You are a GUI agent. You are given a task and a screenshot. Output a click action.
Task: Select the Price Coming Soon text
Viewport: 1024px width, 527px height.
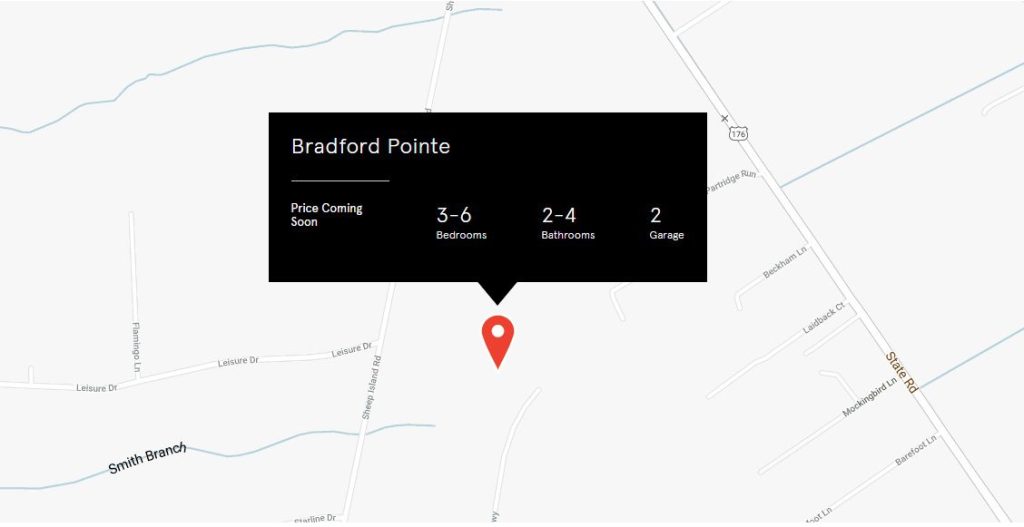[326, 215]
